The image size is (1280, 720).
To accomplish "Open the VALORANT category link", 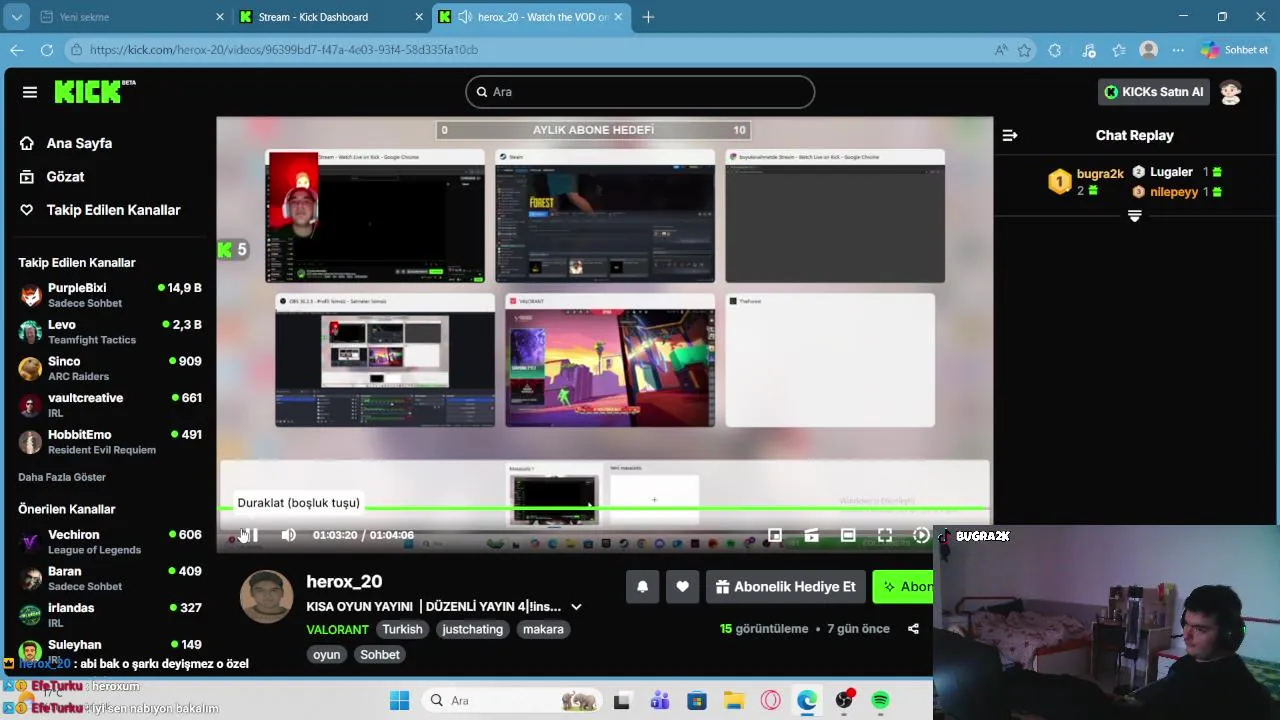I will click(337, 629).
